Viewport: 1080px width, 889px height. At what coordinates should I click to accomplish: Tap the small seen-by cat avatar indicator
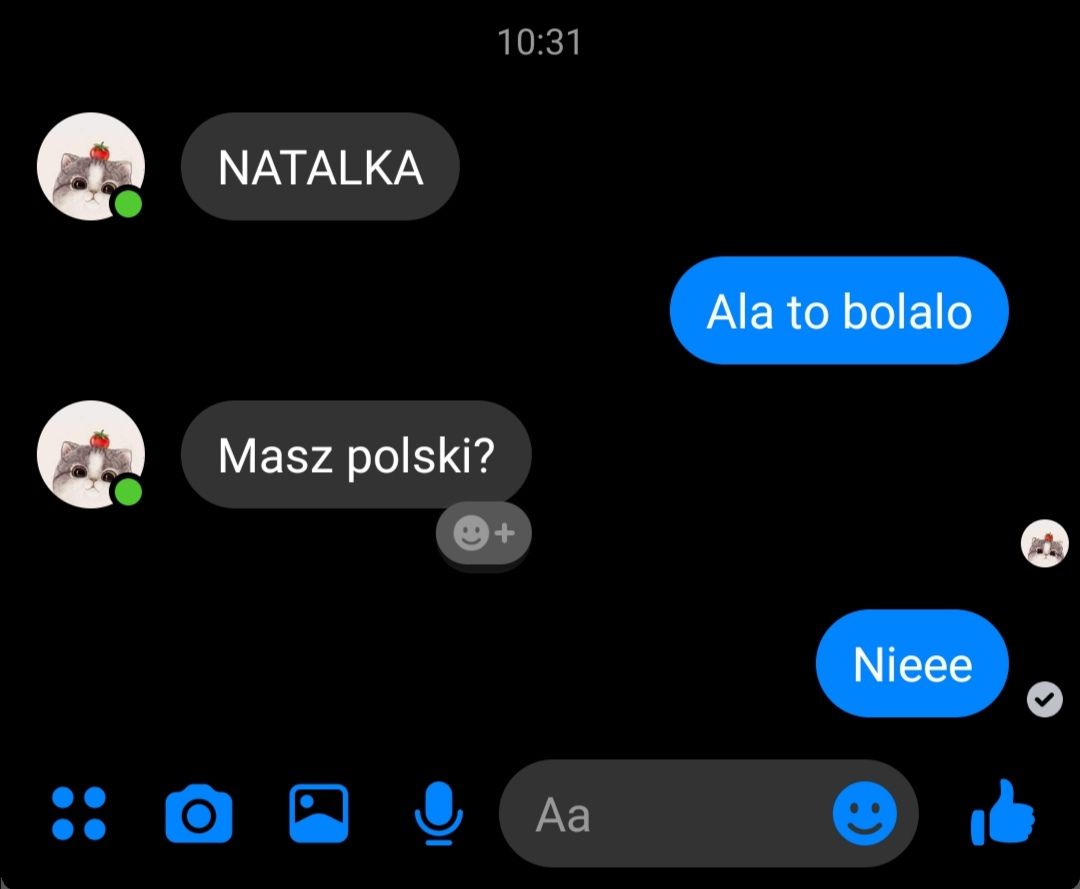(1044, 543)
